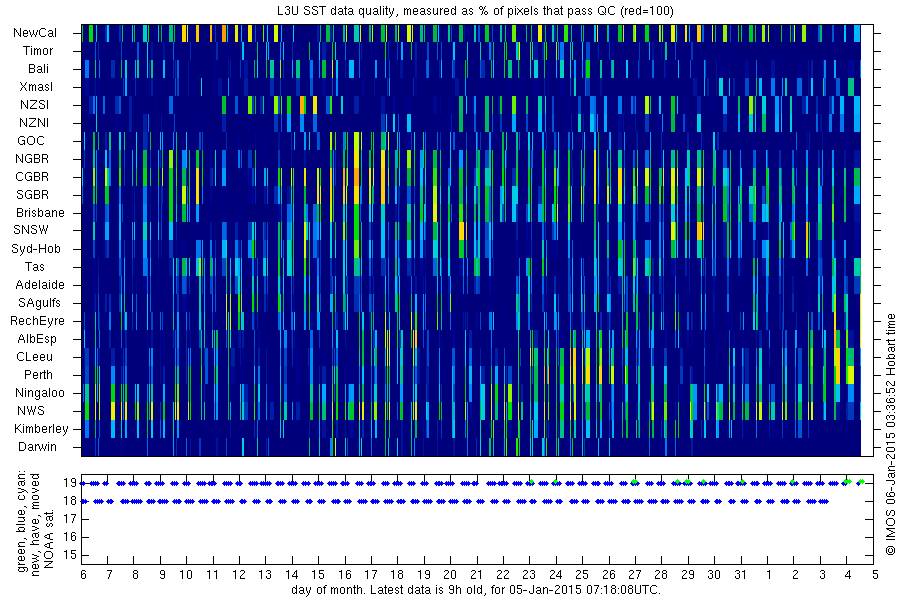This screenshot has height=600, width=900.
Task: Click the Syd-Hob region label
Action: coord(36,249)
